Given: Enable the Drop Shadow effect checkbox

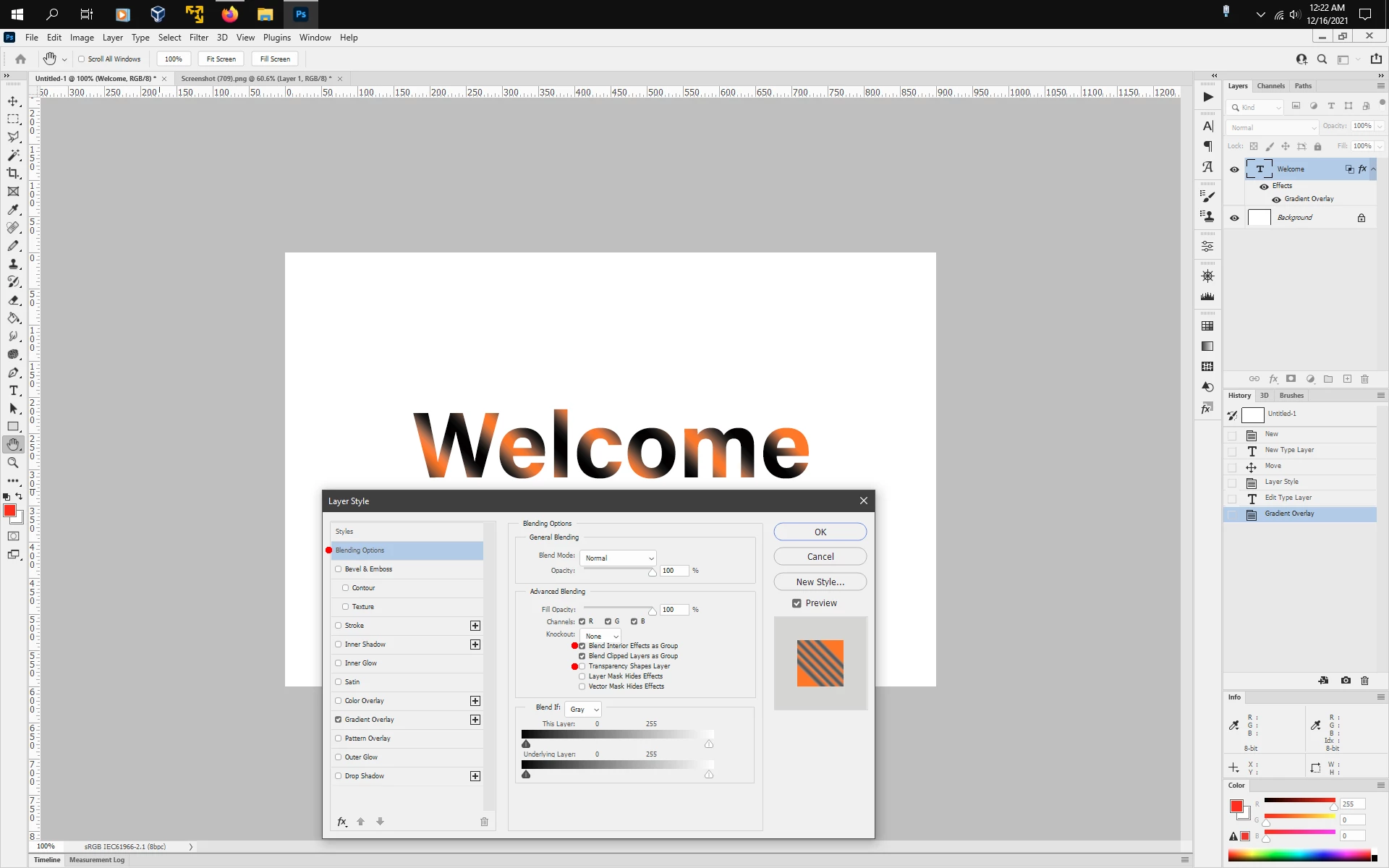Looking at the screenshot, I should click(x=339, y=776).
